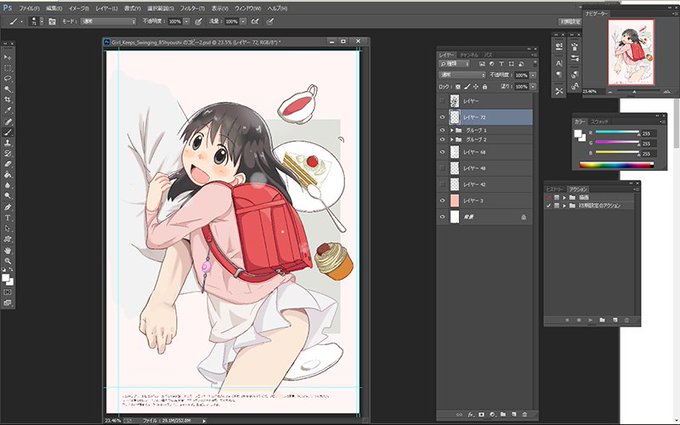
Task: Select the Clone Stamp tool
Action: pos(7,143)
